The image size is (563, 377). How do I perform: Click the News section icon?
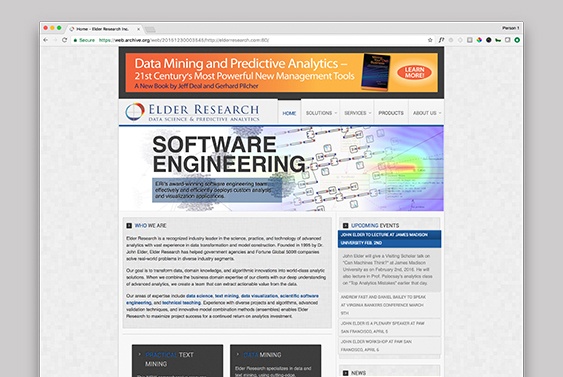tap(345, 373)
